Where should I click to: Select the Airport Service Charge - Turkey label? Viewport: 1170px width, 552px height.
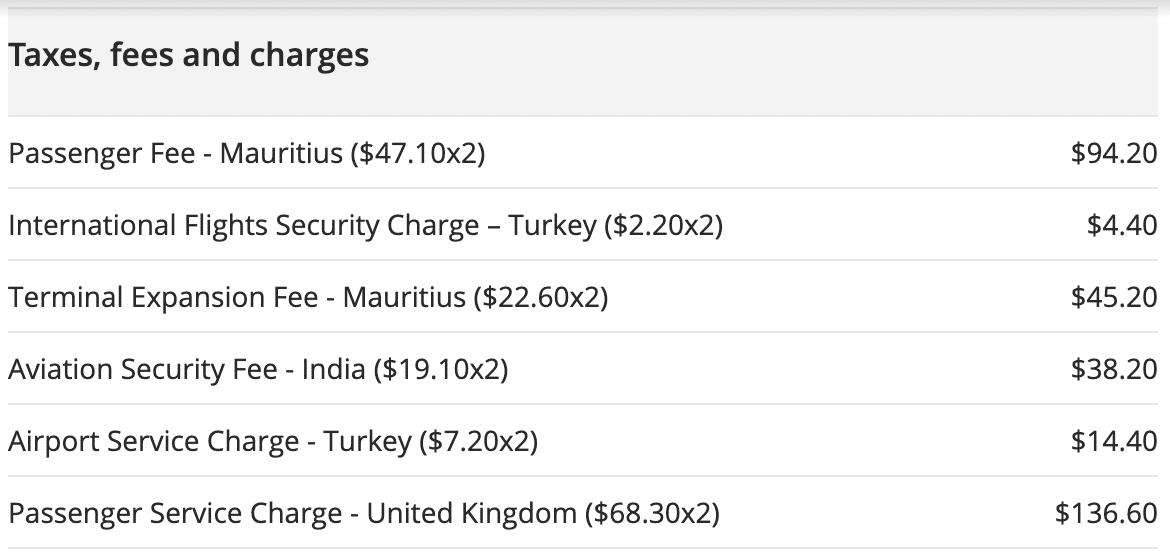click(210, 442)
